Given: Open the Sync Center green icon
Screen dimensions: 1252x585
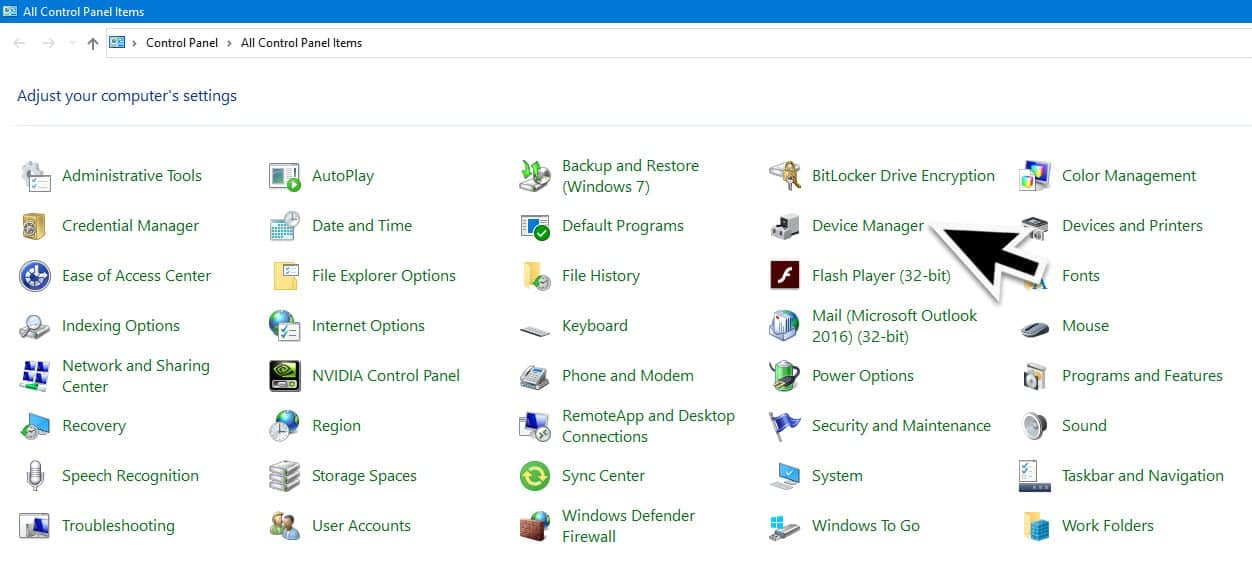Looking at the screenshot, I should coord(535,476).
